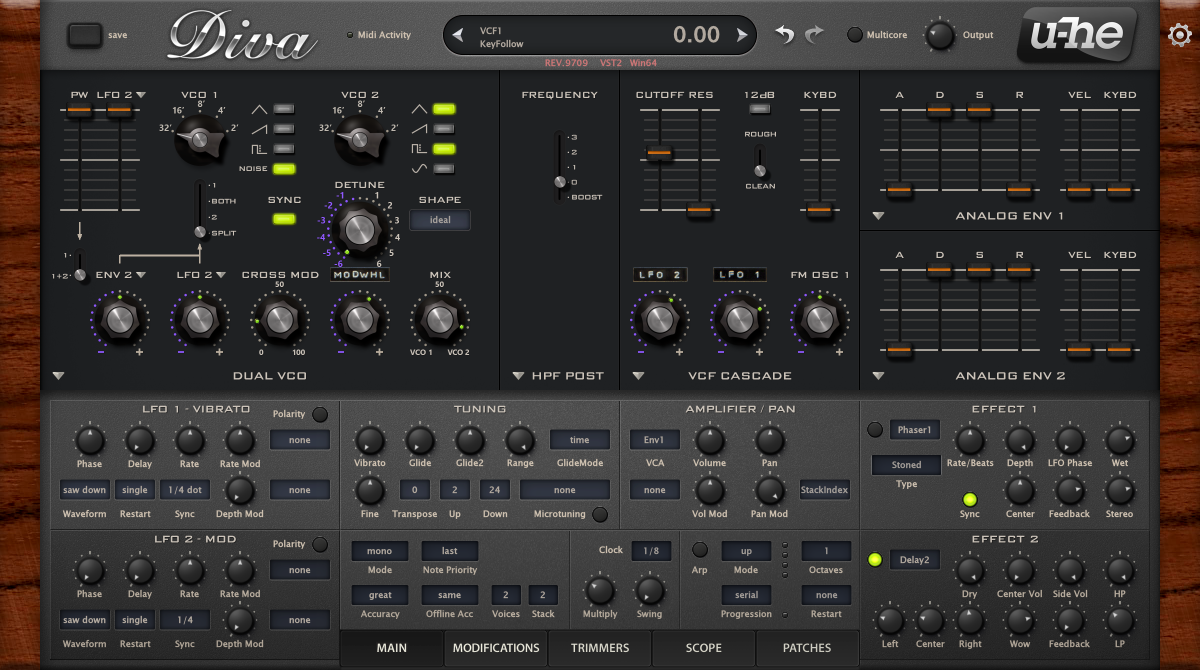The width and height of the screenshot is (1200, 670).
Task: Toggle the 12dB filter slope switch
Action: 759,109
